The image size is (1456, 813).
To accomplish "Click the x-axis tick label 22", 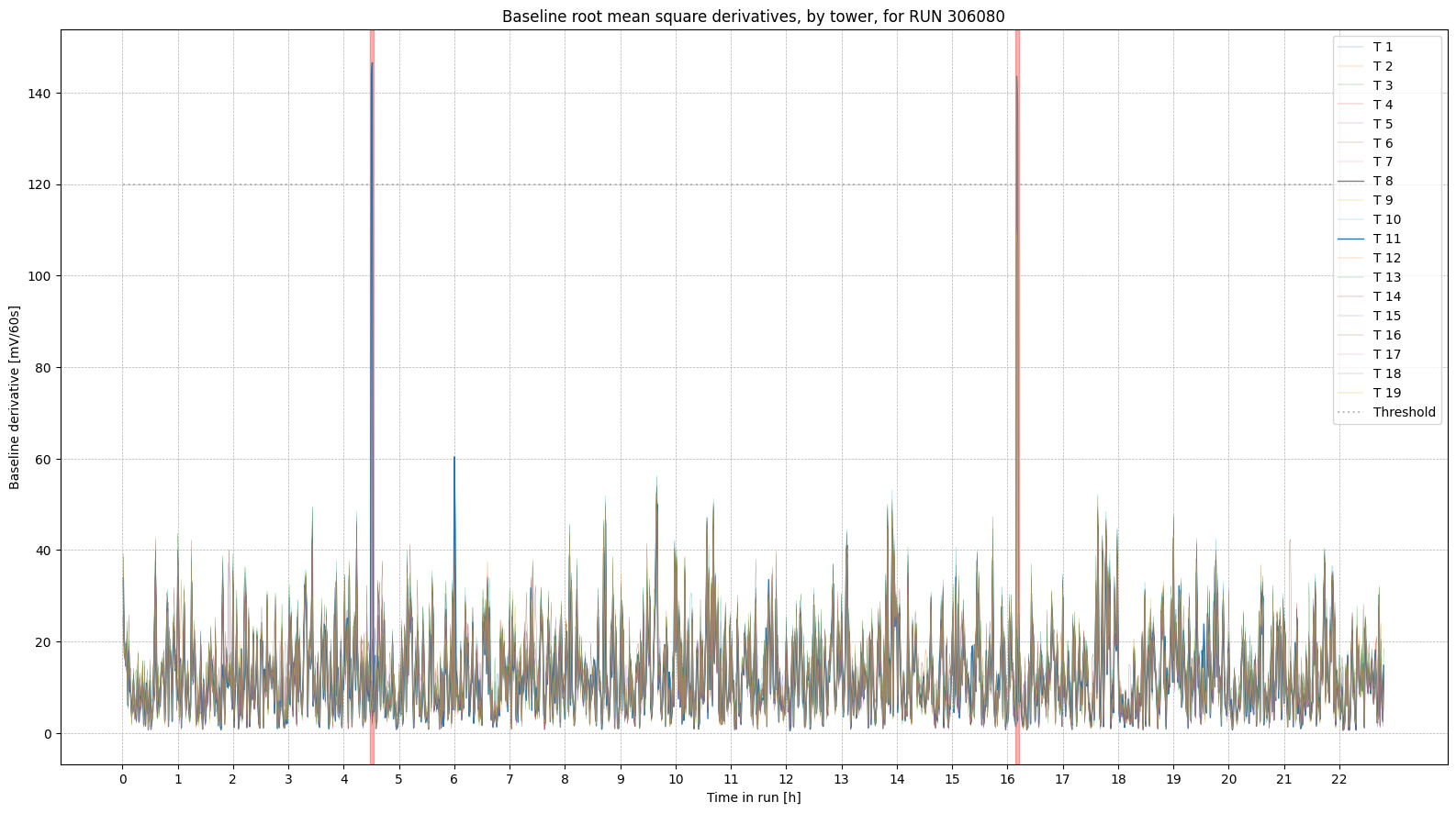I will click(1339, 779).
